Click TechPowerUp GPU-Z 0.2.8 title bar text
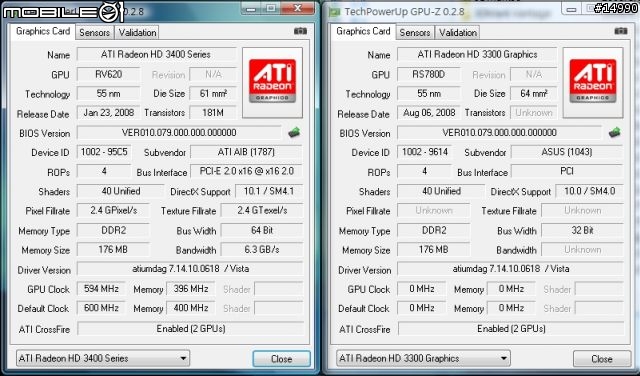 point(404,11)
